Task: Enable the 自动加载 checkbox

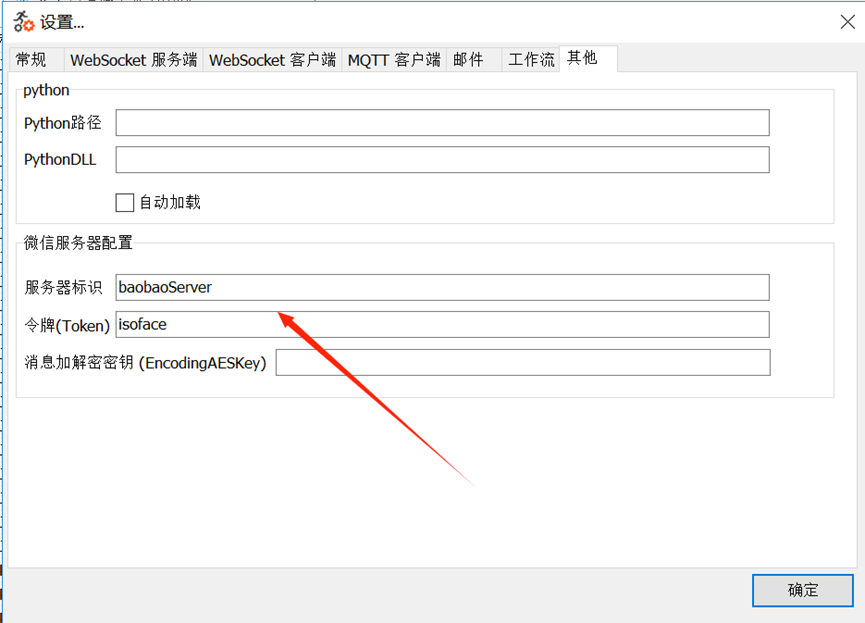Action: tap(125, 203)
